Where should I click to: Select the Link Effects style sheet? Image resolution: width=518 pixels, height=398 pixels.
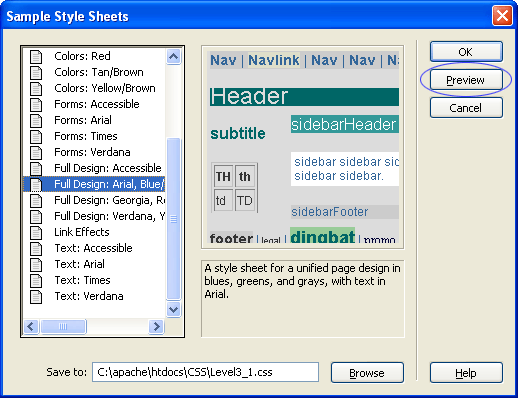tap(82, 232)
